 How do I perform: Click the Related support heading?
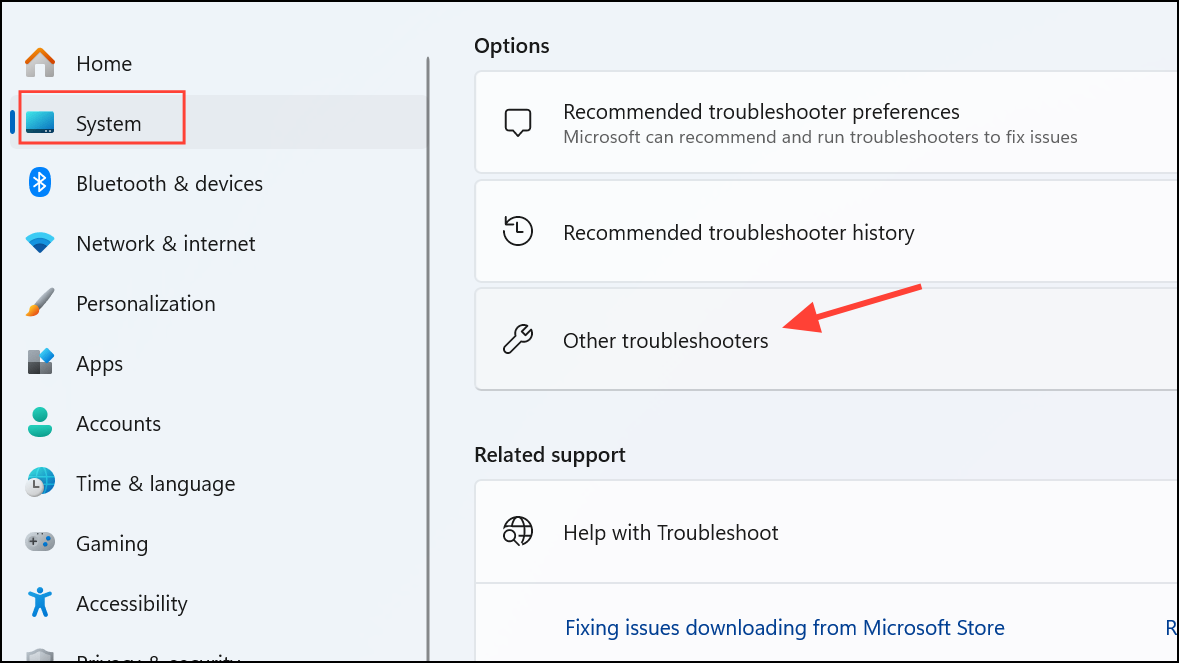coord(550,455)
